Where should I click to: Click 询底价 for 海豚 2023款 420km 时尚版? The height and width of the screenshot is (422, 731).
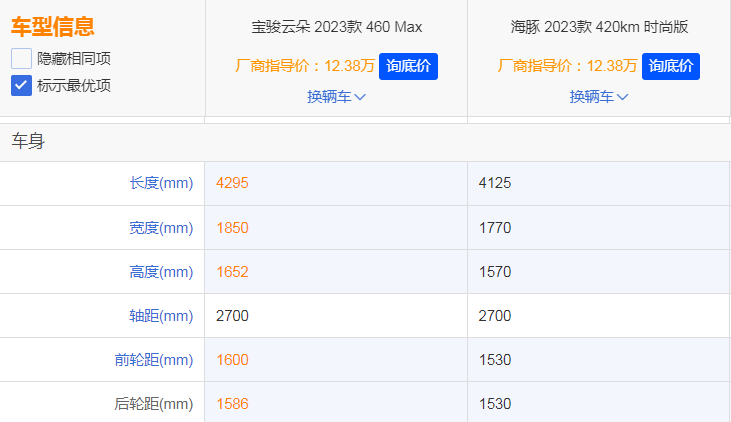pos(670,66)
